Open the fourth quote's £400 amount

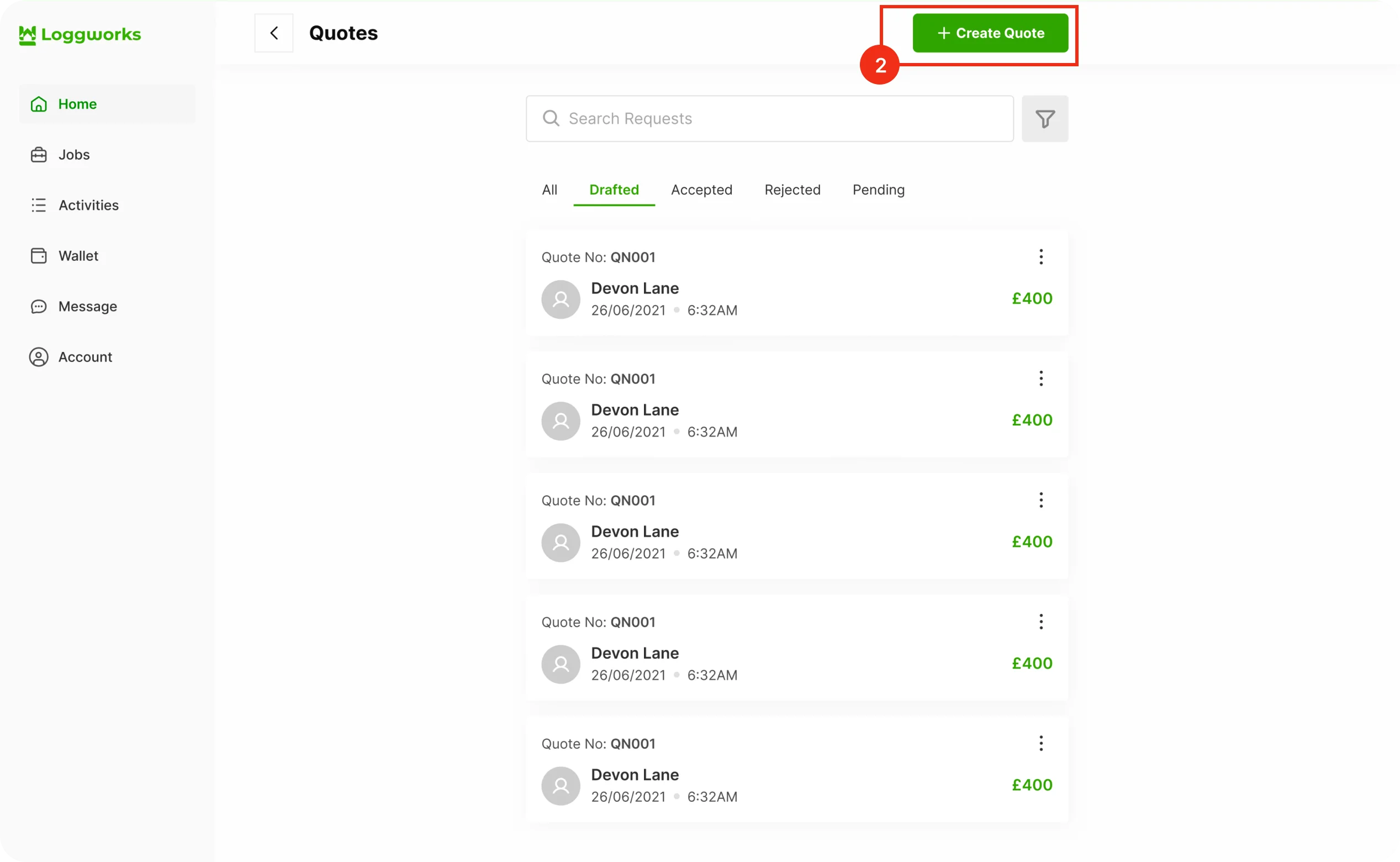click(x=1031, y=664)
